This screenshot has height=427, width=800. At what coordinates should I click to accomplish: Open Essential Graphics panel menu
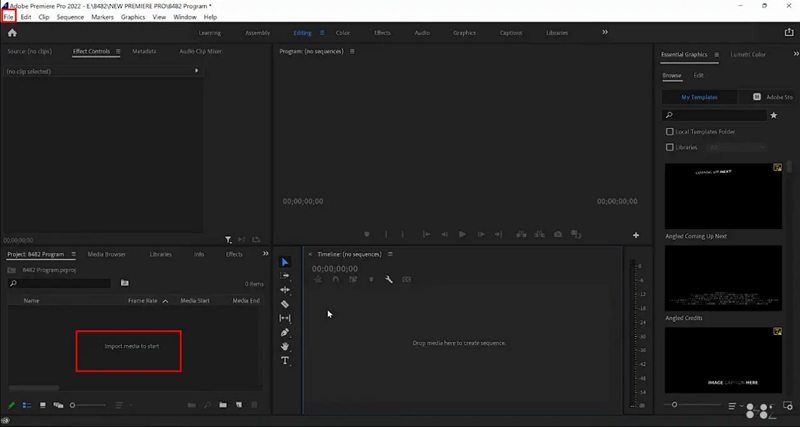point(716,55)
